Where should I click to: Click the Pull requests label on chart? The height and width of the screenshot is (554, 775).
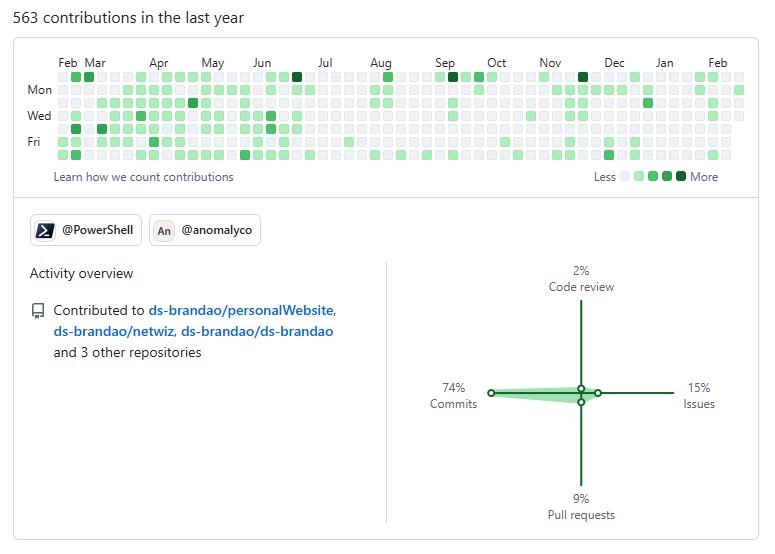[581, 515]
